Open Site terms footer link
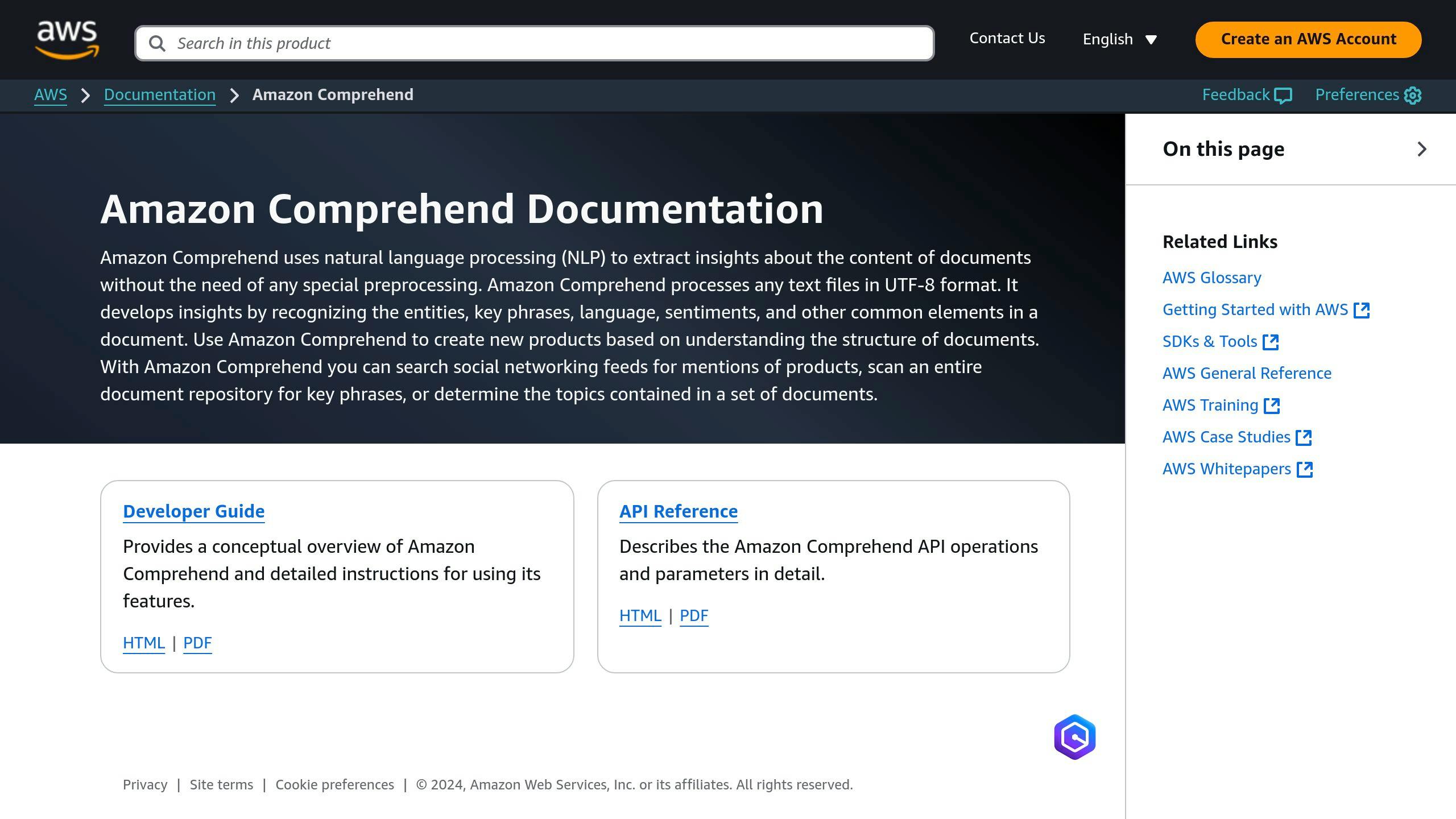The height and width of the screenshot is (819, 1456). [221, 785]
